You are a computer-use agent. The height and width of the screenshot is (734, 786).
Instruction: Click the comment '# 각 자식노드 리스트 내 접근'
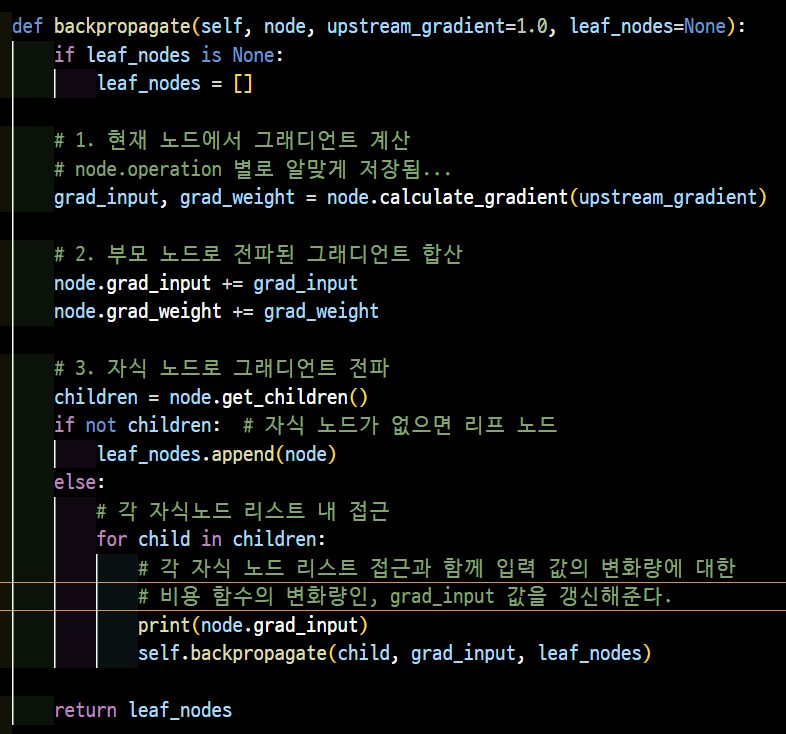(243, 511)
